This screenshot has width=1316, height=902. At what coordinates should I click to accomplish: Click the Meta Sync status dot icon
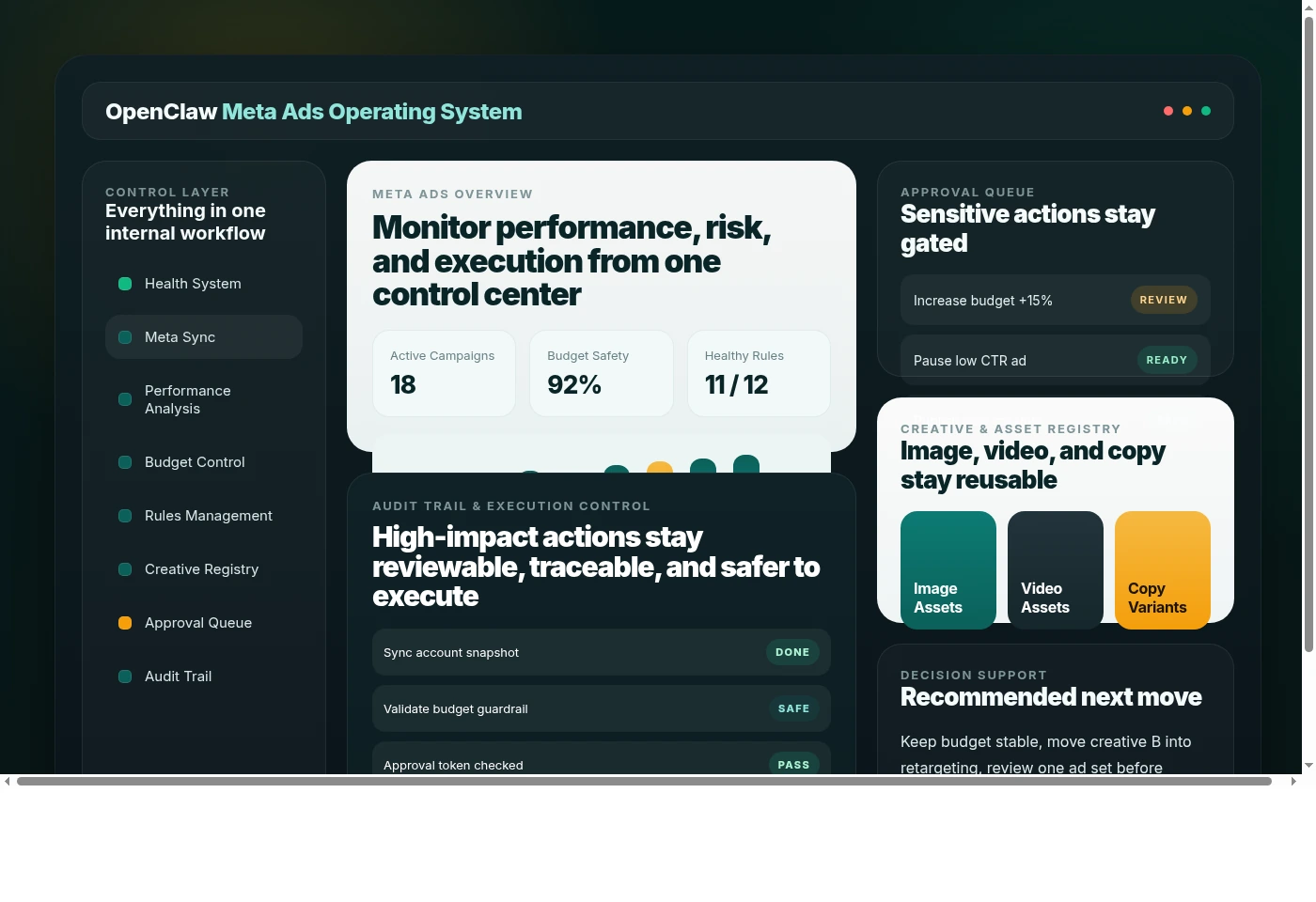click(x=125, y=336)
